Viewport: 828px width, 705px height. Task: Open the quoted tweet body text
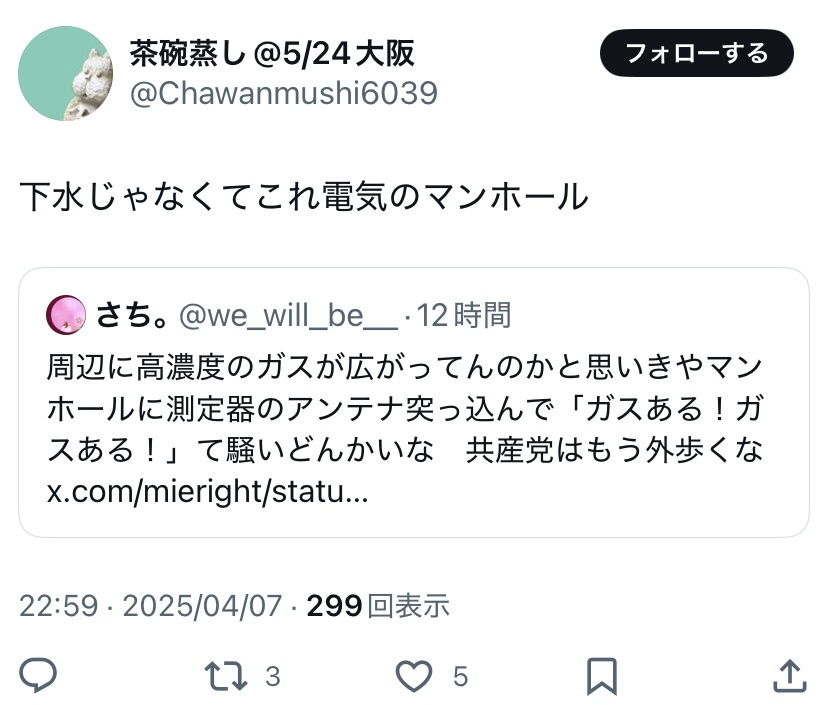[400, 408]
